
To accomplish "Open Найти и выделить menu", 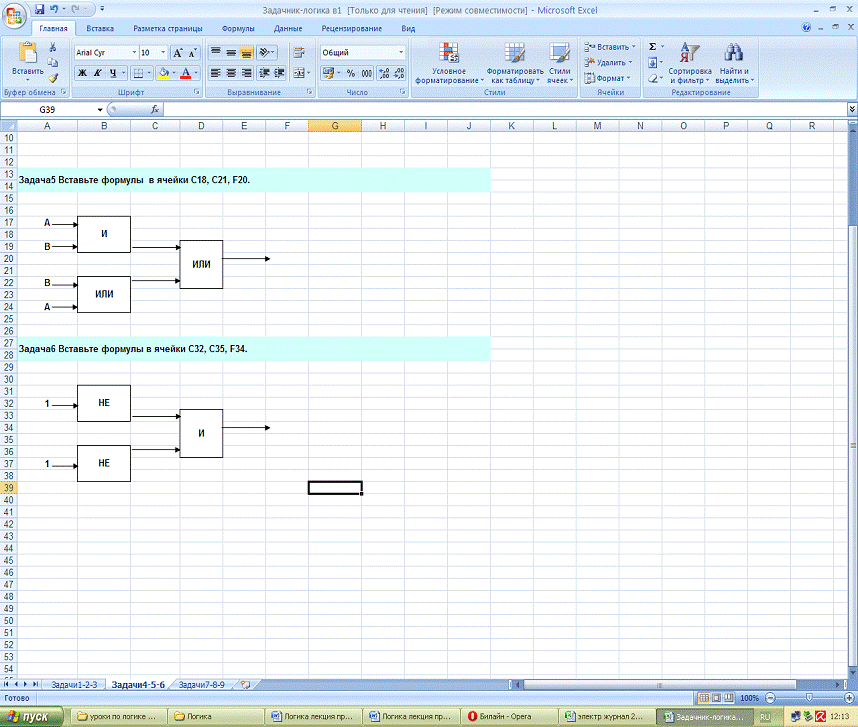I will tap(734, 63).
